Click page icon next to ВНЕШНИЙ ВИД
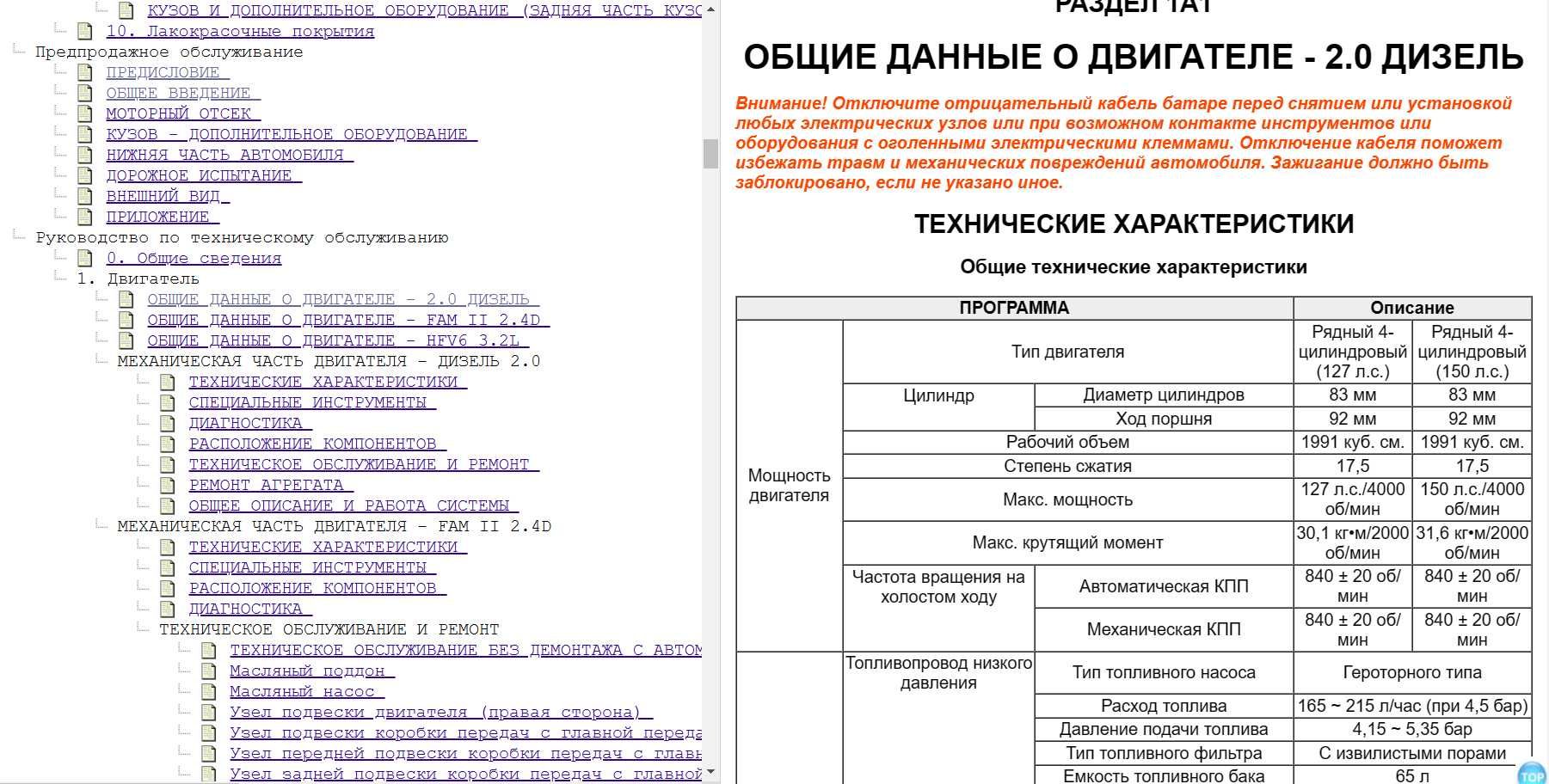 [x=84, y=196]
